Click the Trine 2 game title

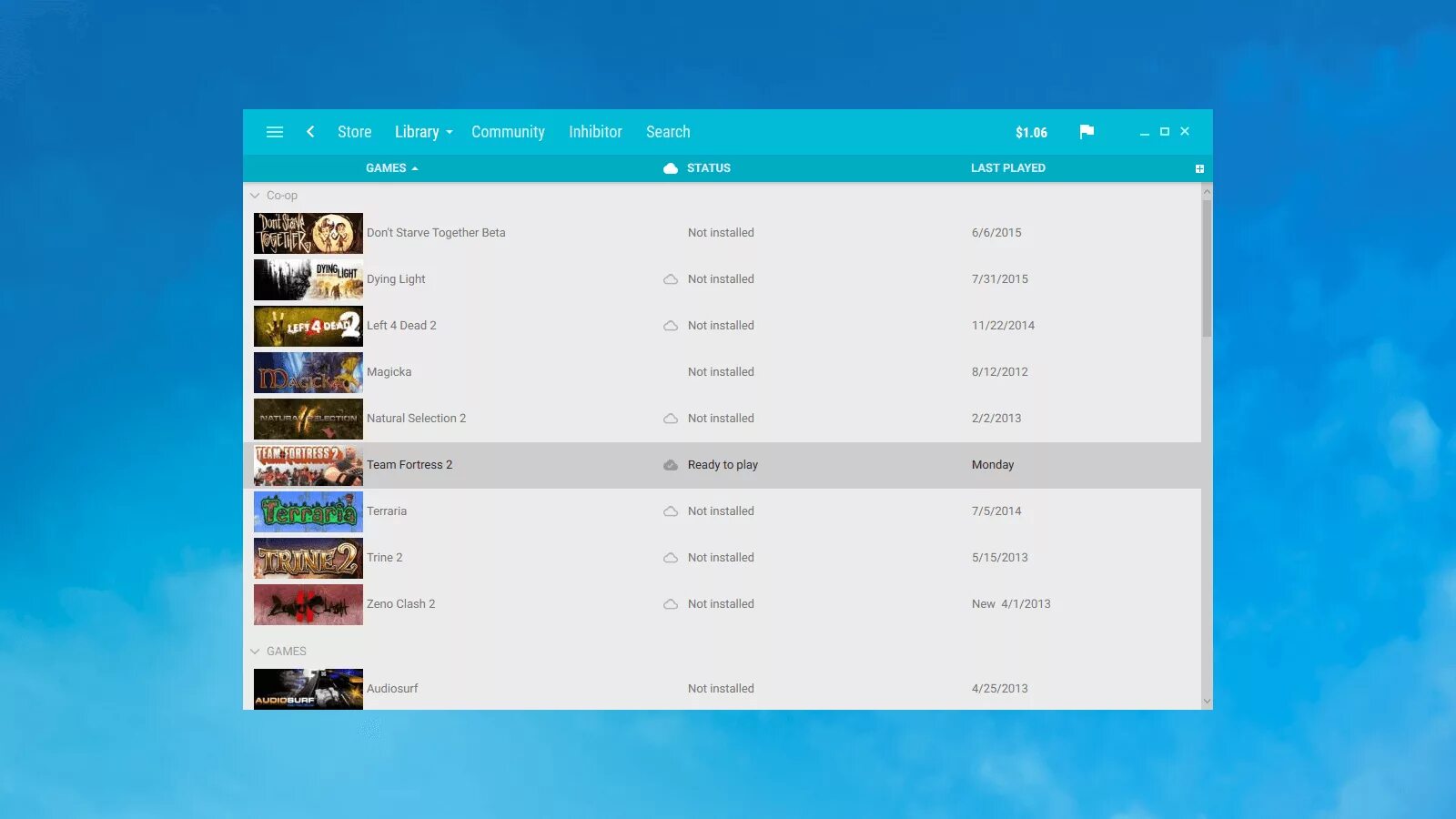point(384,558)
